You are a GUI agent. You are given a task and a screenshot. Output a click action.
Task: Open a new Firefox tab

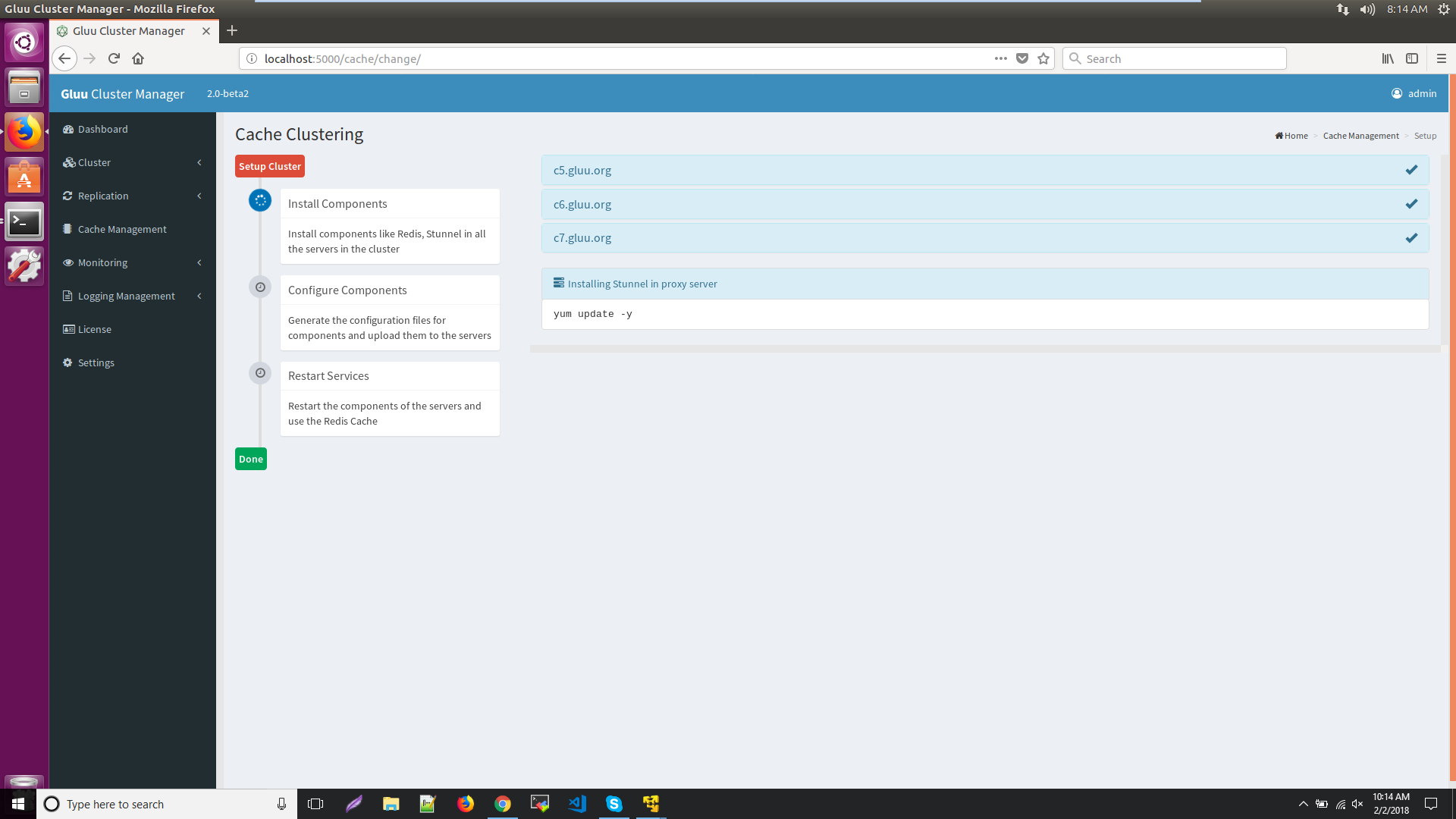(x=232, y=30)
